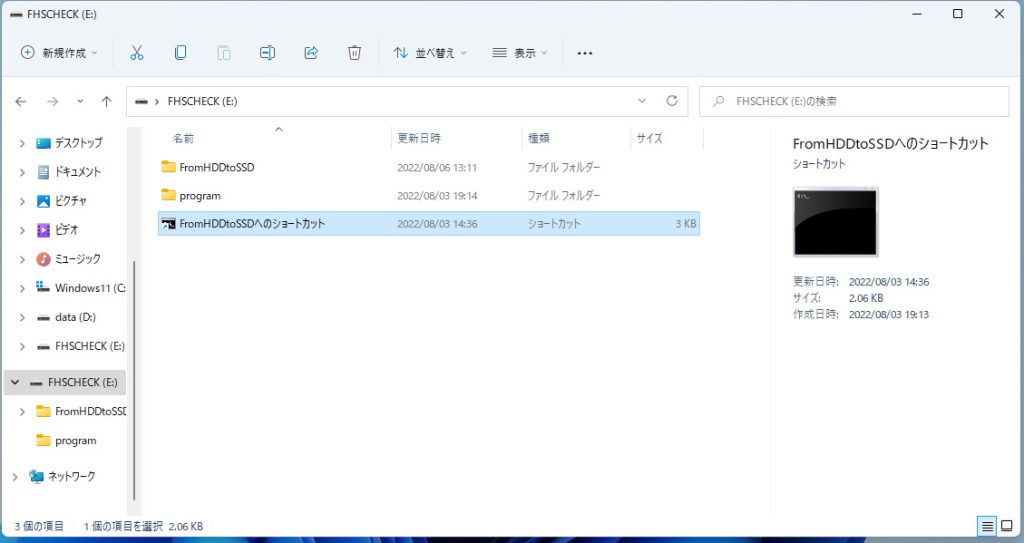
Task: Sort by サイズ column header
Action: click(649, 139)
